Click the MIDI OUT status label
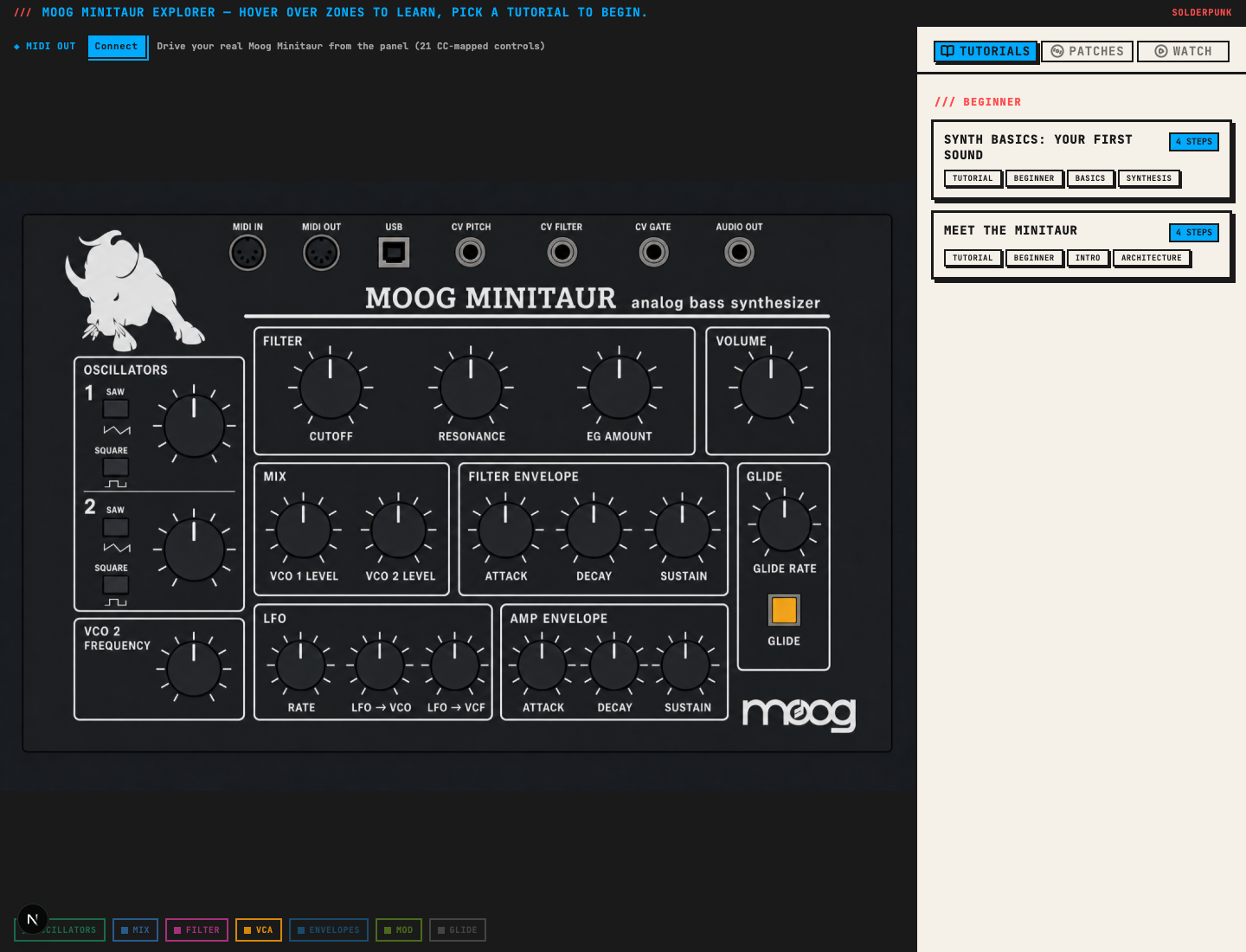The width and height of the screenshot is (1246, 952). 44,46
